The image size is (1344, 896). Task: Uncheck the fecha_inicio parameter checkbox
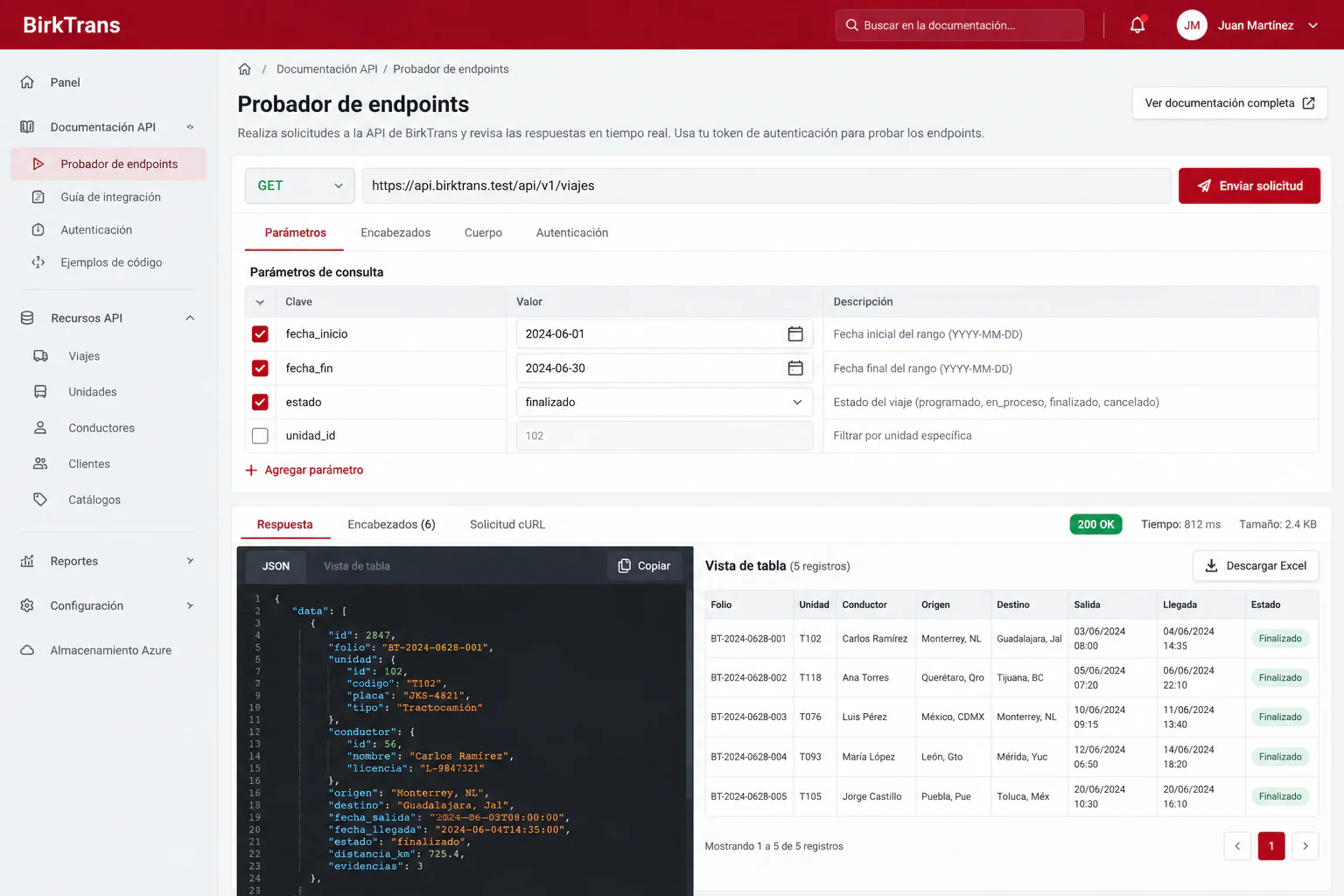click(x=260, y=334)
